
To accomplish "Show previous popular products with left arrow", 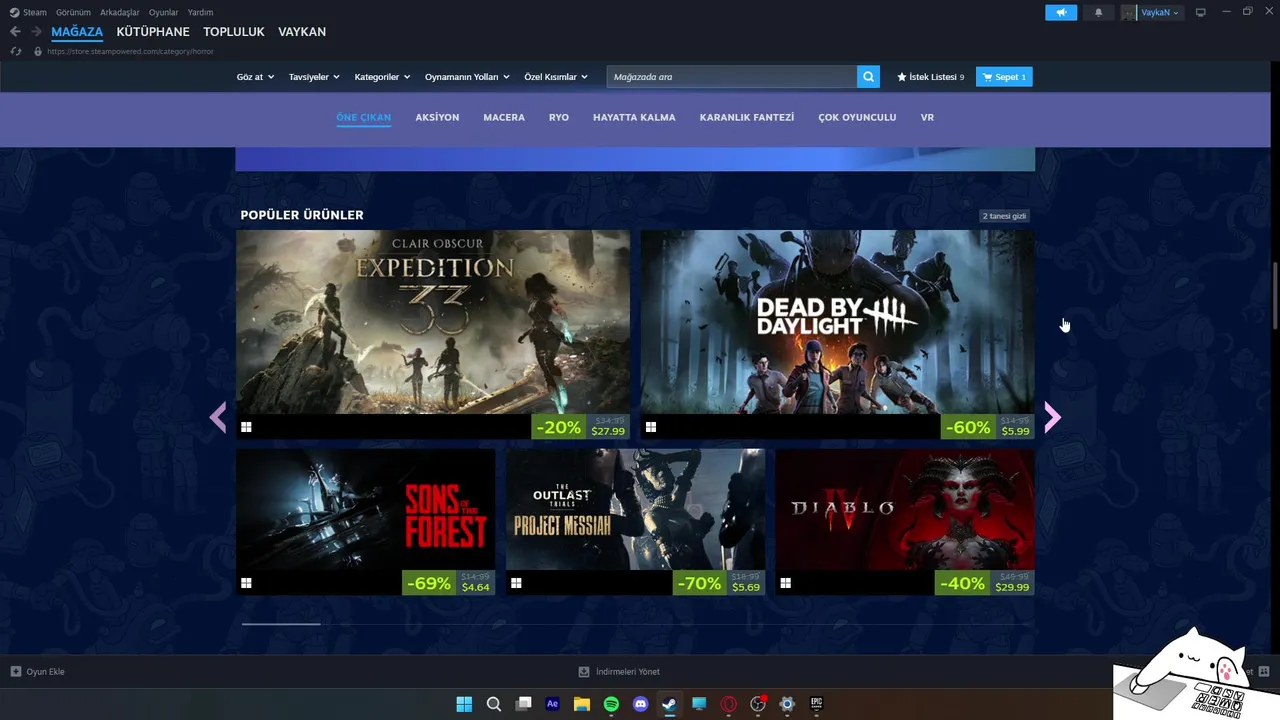I will coord(218,417).
